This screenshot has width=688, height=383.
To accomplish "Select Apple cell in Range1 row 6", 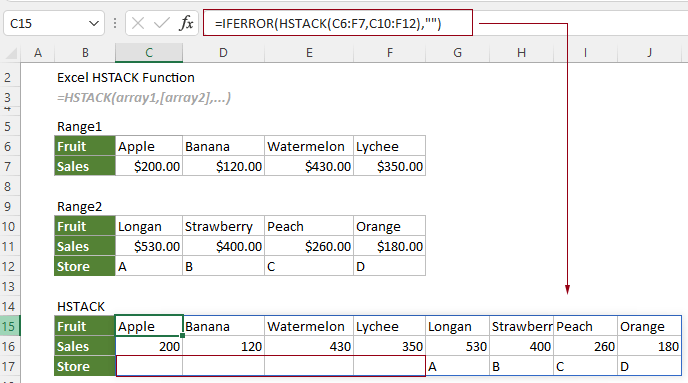I will (x=149, y=147).
